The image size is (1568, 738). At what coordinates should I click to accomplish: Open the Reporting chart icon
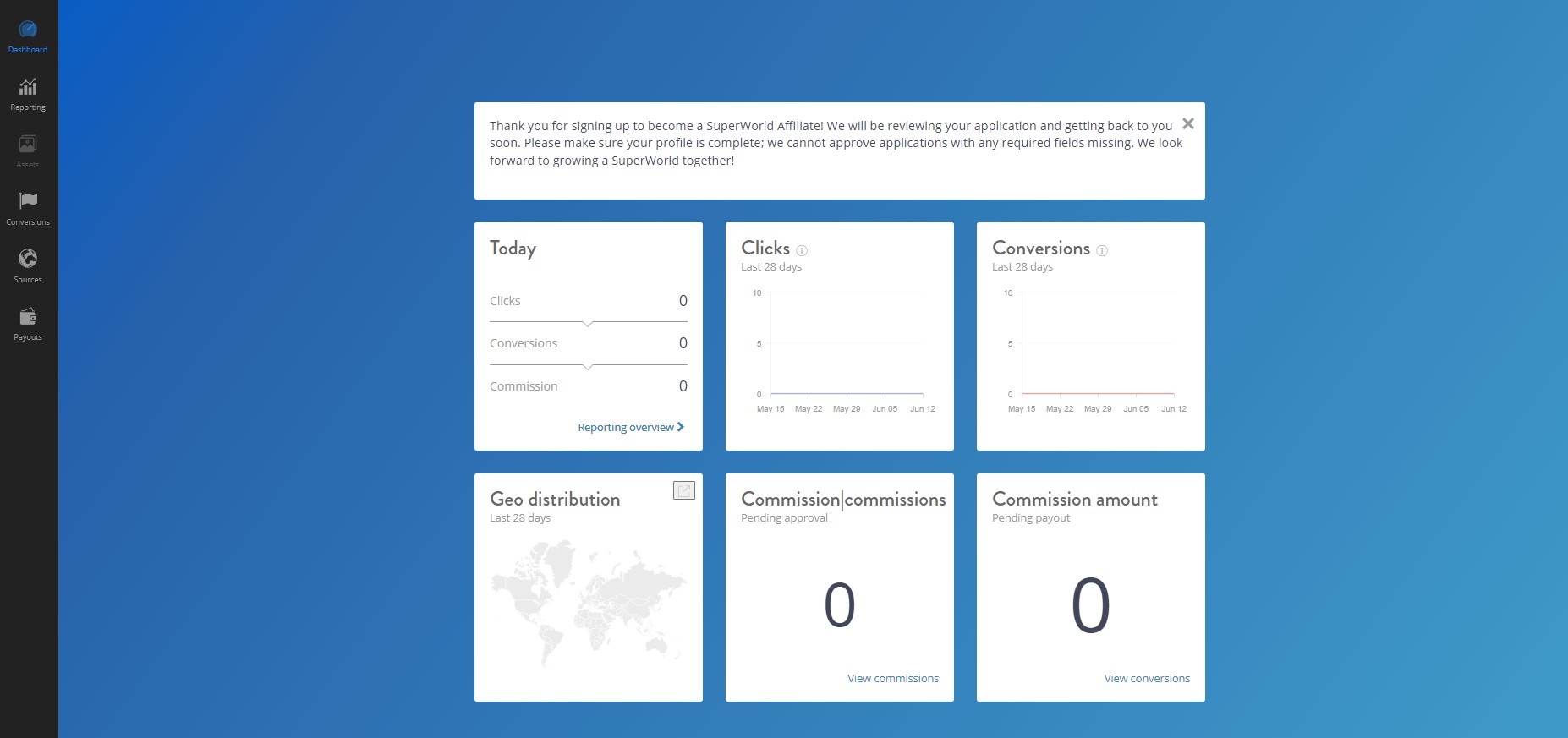[x=28, y=87]
